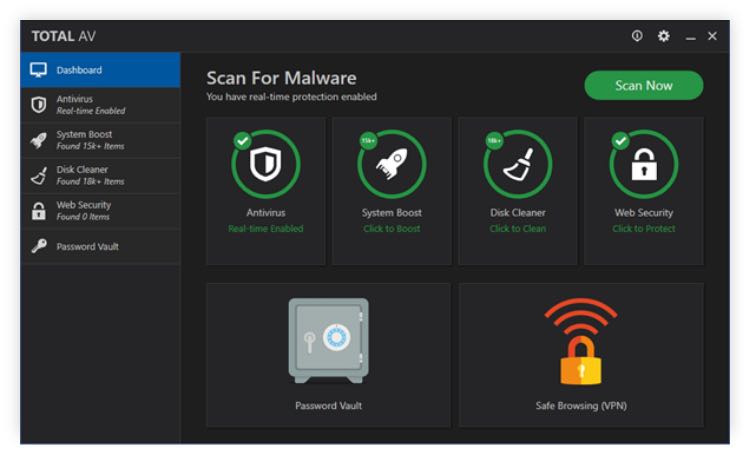Click the System Boost card title text

(x=392, y=212)
